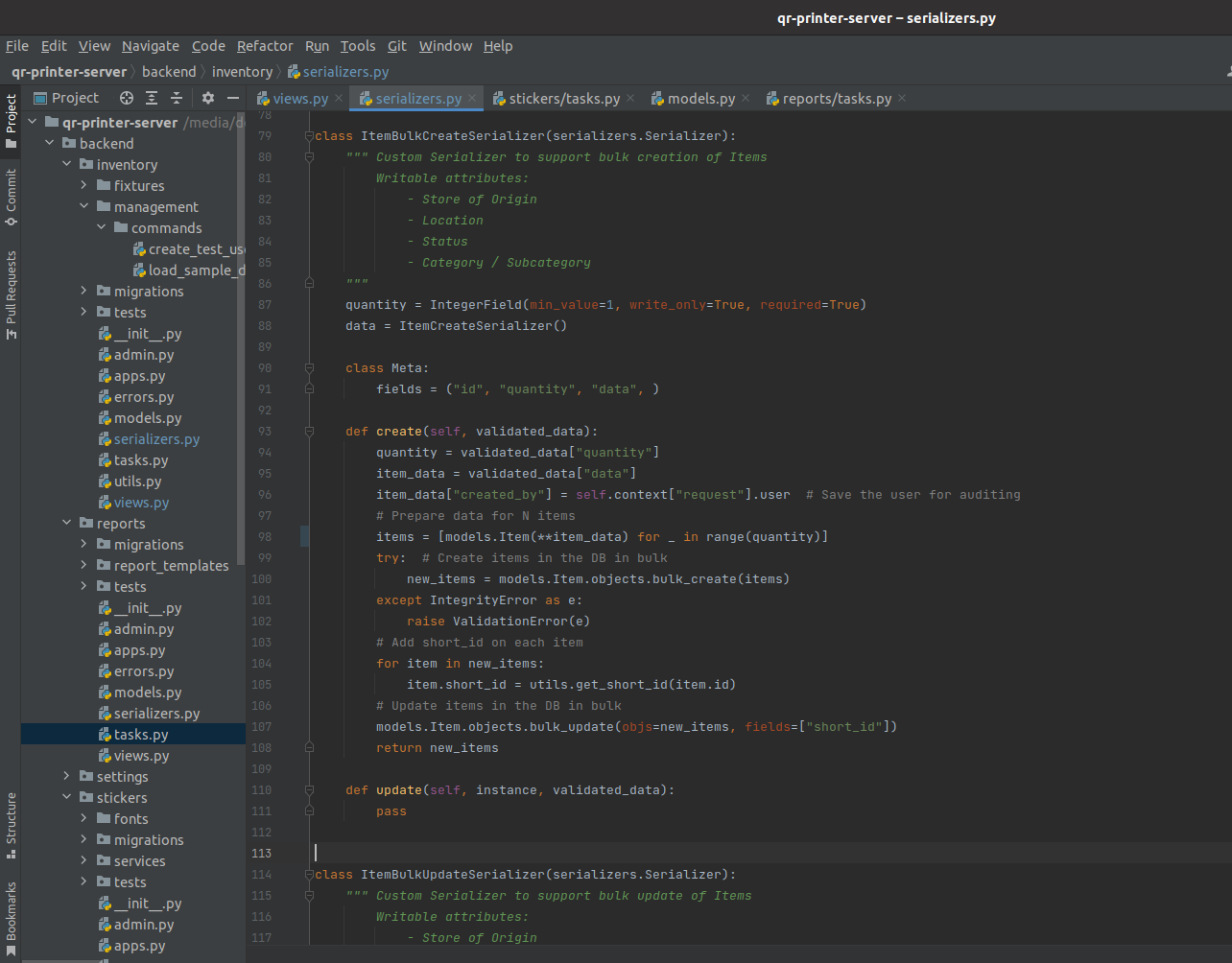Click the Collapse All icon in Project toolbar
Image resolution: width=1232 pixels, height=963 pixels.
tap(177, 98)
